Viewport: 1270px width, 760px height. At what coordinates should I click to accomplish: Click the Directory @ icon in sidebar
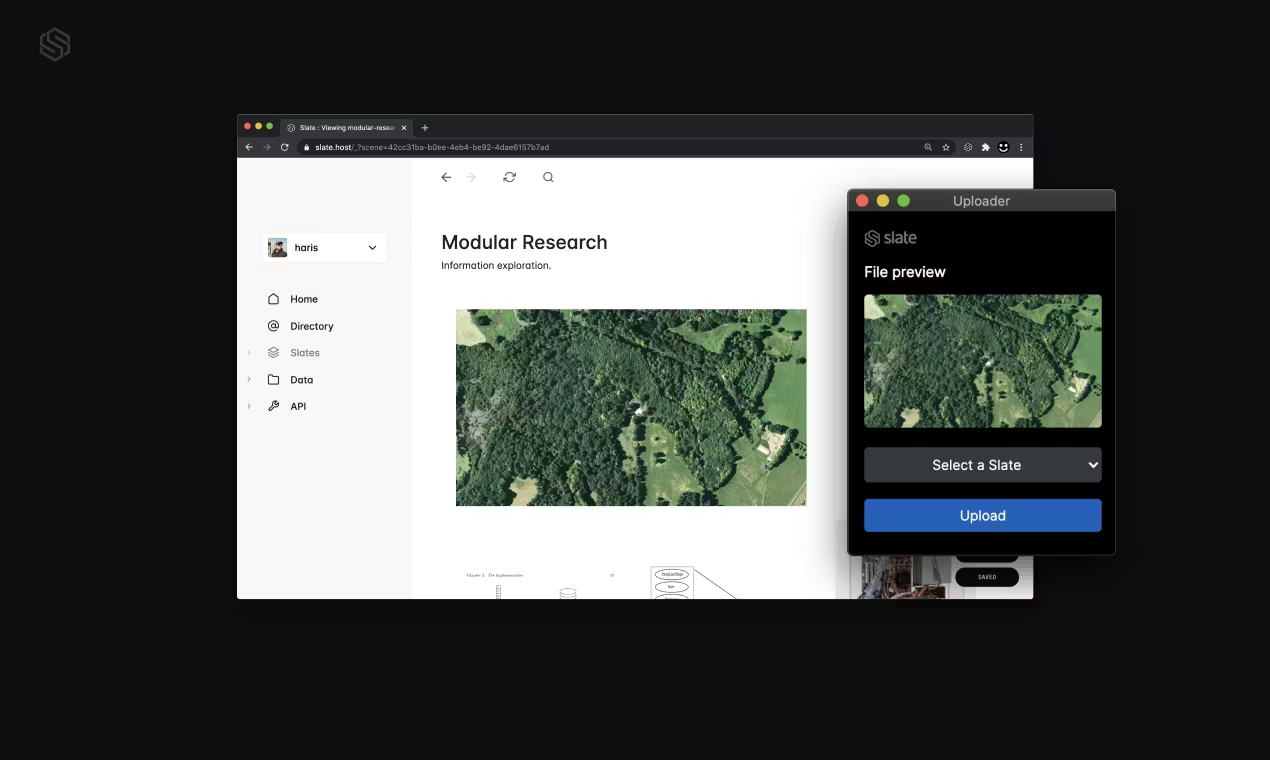[x=274, y=326]
